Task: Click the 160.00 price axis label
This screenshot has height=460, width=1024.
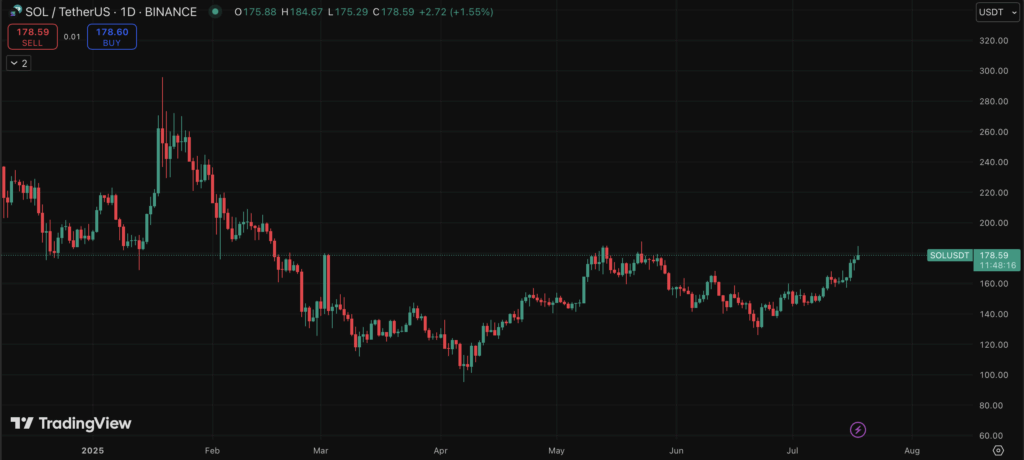Action: point(995,284)
